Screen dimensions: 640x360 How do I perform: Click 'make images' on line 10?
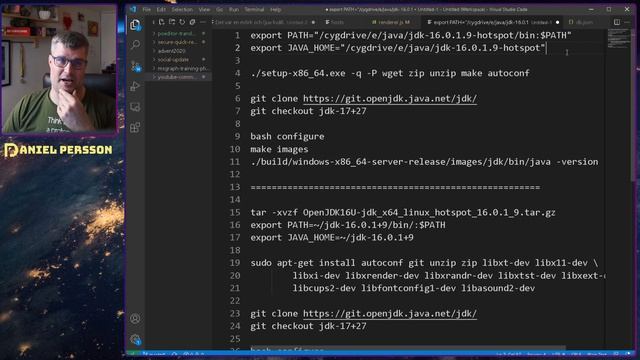[279, 149]
